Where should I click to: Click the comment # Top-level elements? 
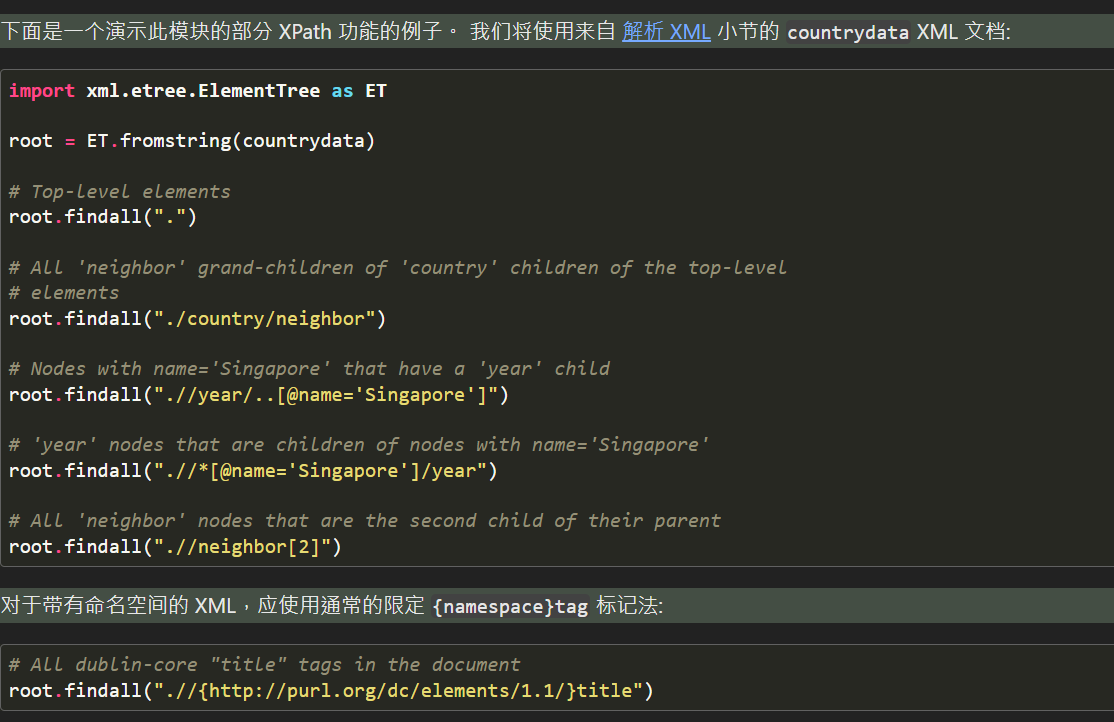pyautogui.click(x=119, y=192)
